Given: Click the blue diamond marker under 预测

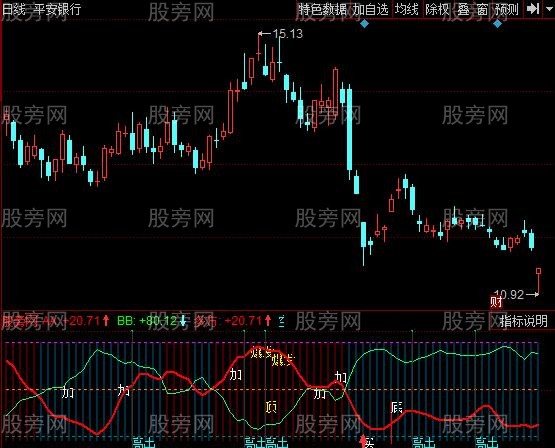Looking at the screenshot, I should pos(497,24).
